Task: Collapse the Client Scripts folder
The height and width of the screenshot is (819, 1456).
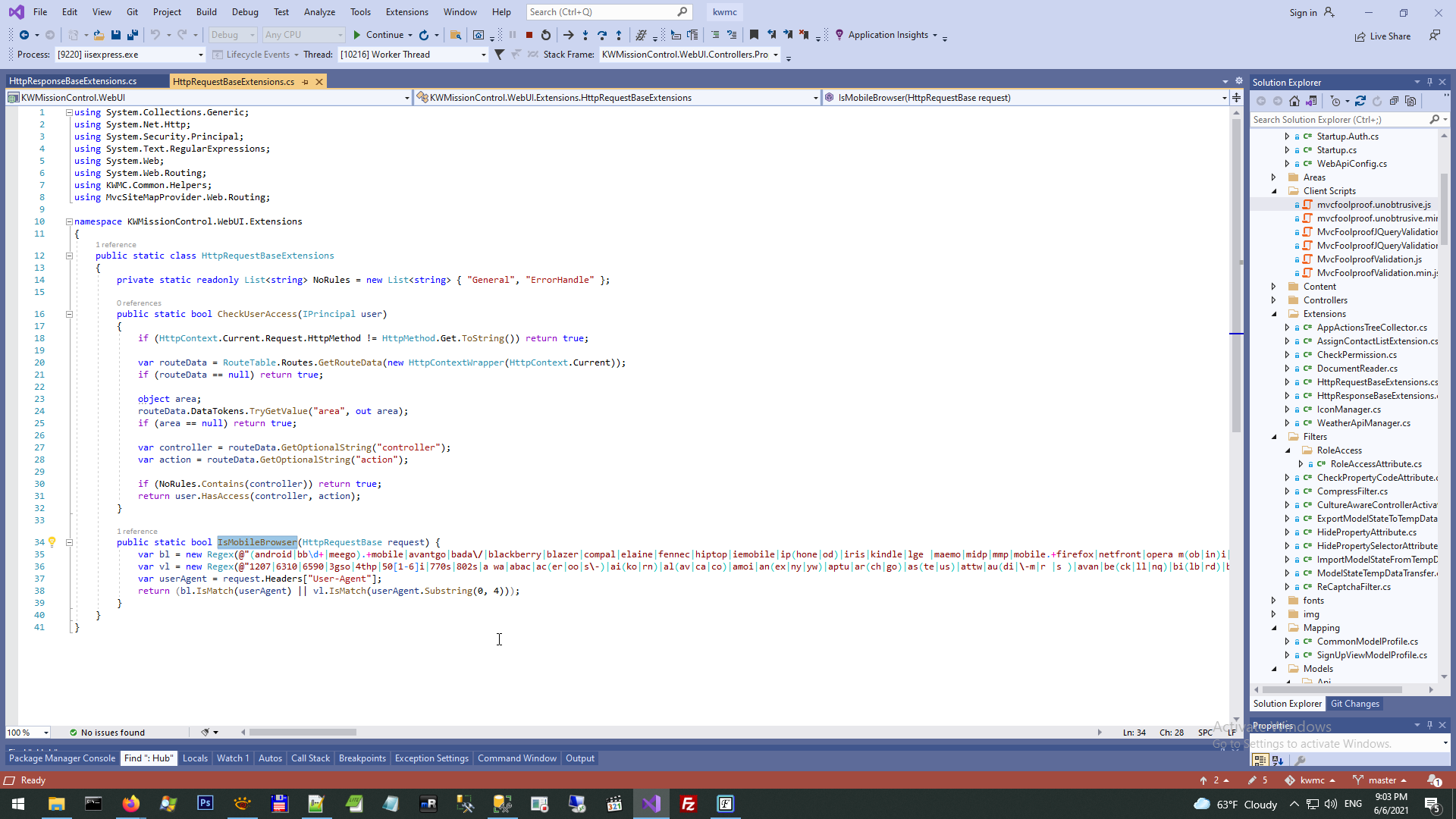Action: tap(1274, 191)
